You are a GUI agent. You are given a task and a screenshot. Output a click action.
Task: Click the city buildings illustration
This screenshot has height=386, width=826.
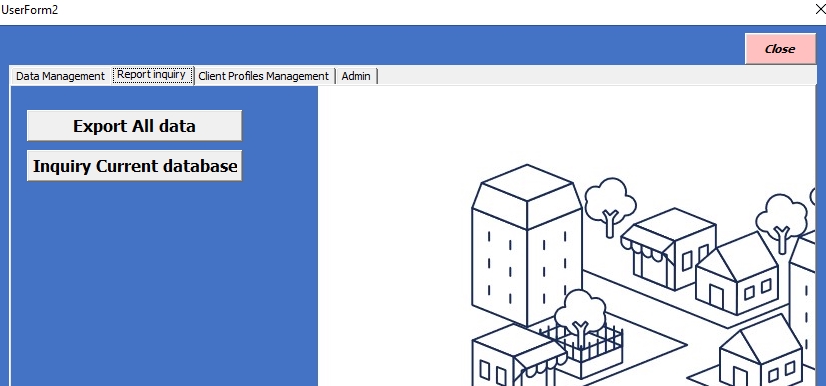567,236
